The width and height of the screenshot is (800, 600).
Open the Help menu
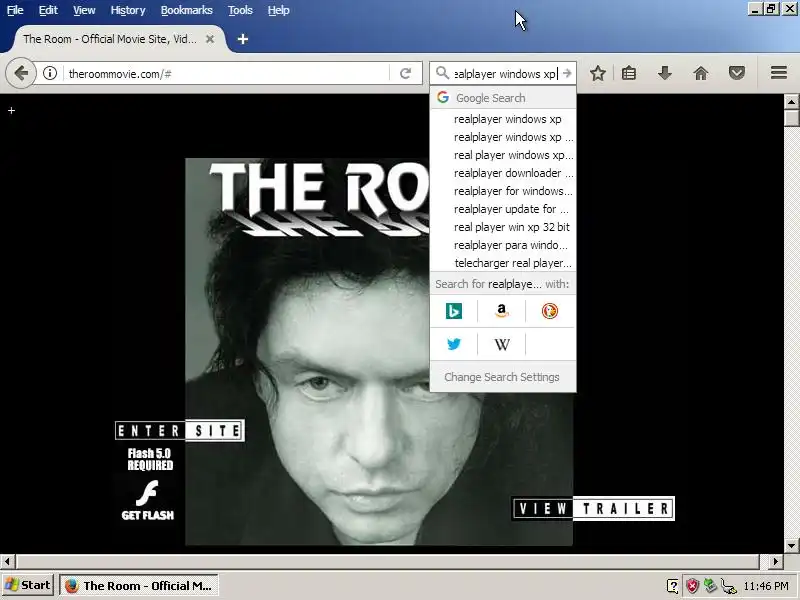(278, 10)
